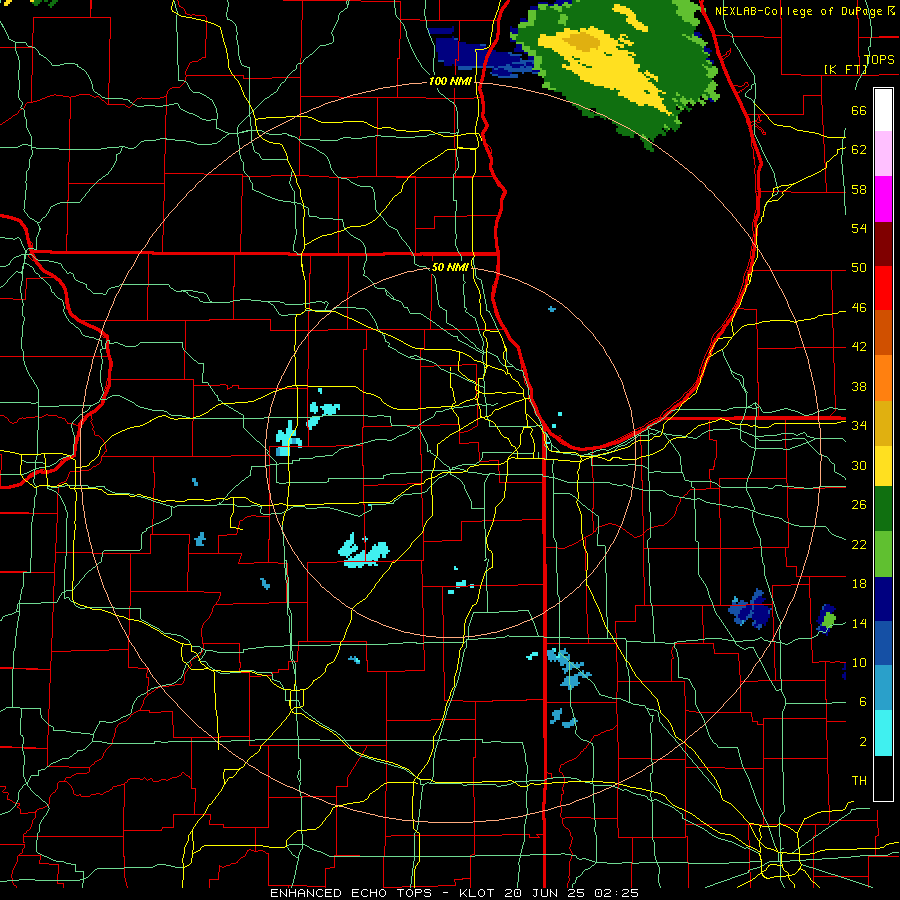Click the 66 value on the scale
Screen dimensions: 900x900
click(x=859, y=110)
